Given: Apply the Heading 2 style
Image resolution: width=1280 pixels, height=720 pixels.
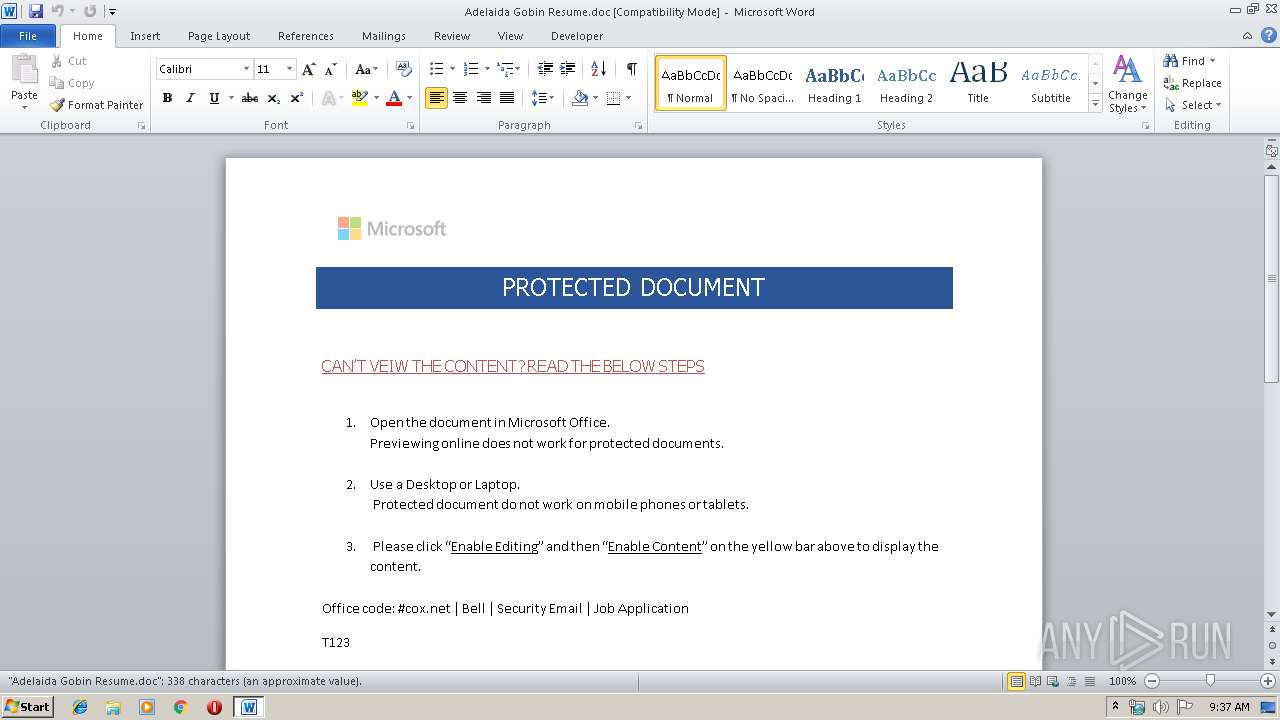Looking at the screenshot, I should pyautogui.click(x=906, y=83).
